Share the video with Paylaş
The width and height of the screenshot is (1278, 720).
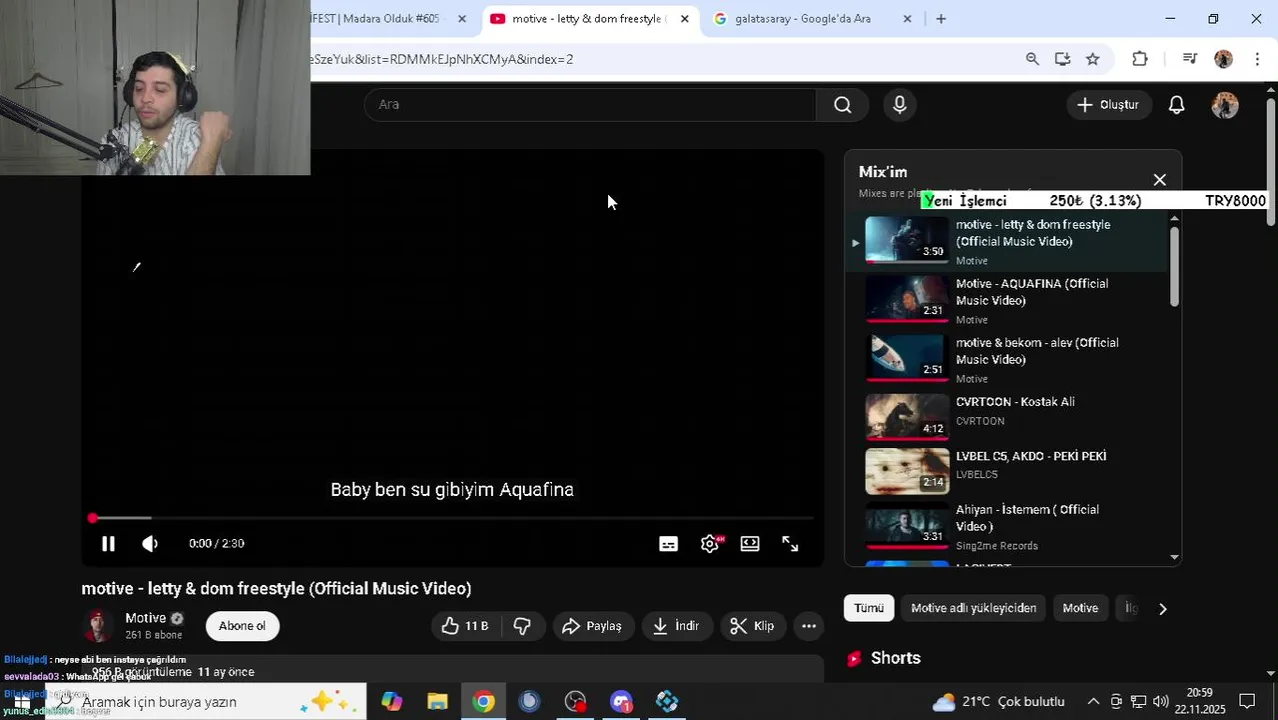[592, 626]
